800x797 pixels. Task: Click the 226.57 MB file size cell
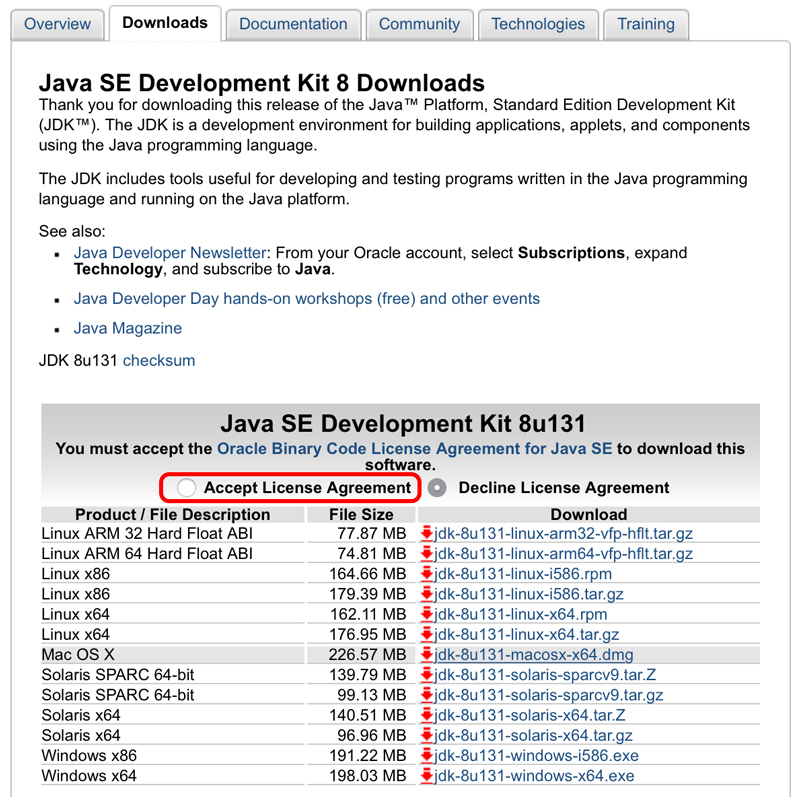[362, 655]
